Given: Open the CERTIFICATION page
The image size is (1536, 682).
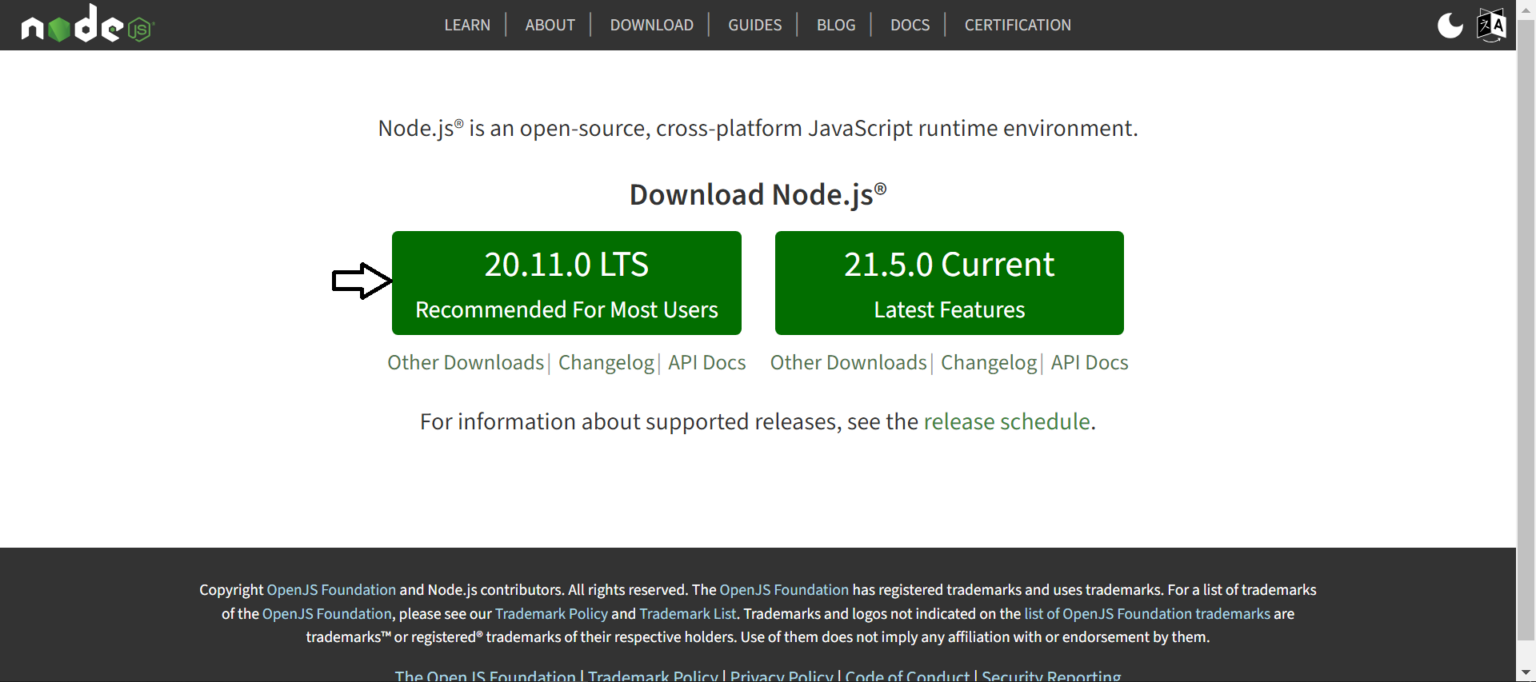Looking at the screenshot, I should click(1017, 25).
